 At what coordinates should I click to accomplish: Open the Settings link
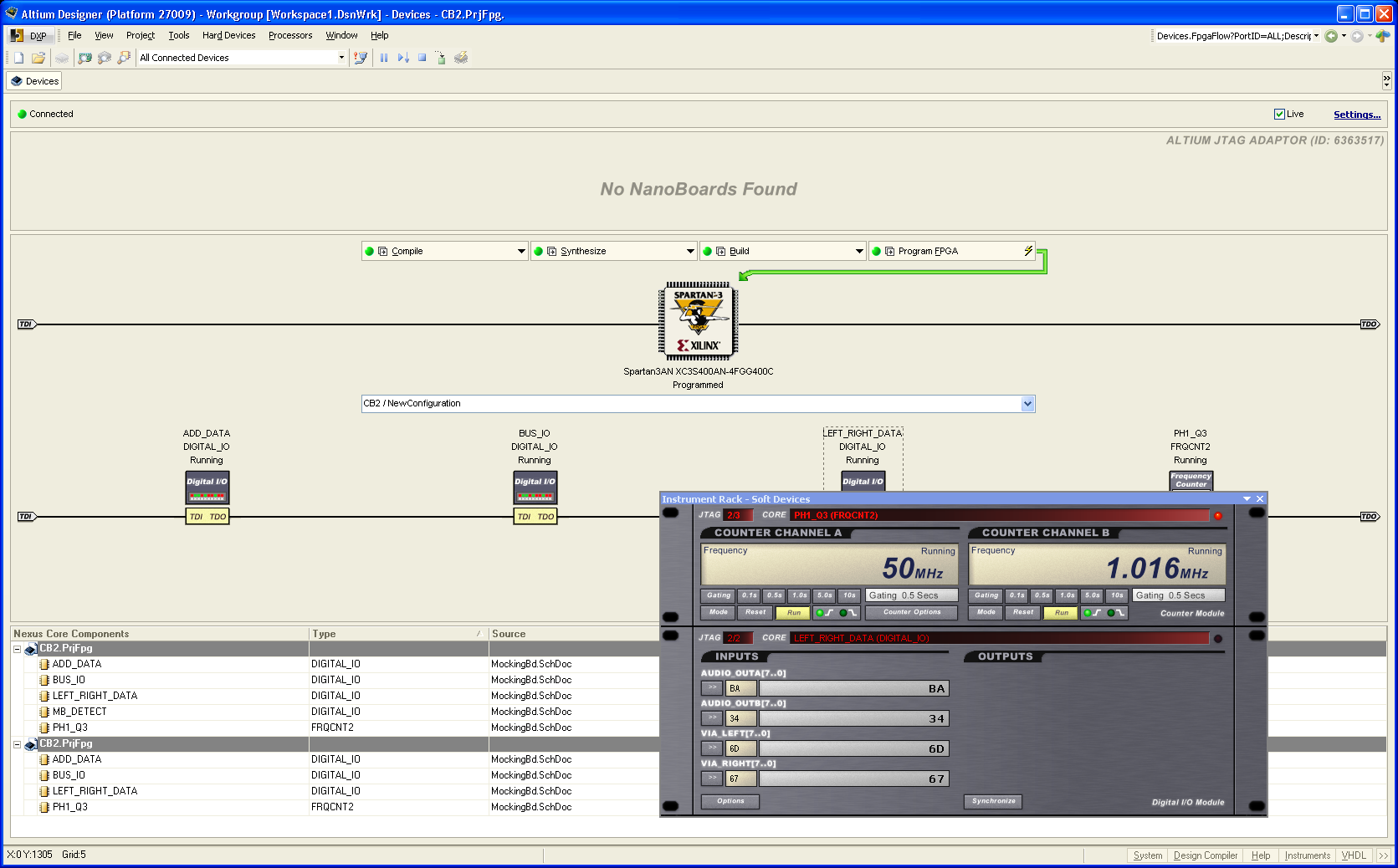pos(1357,115)
